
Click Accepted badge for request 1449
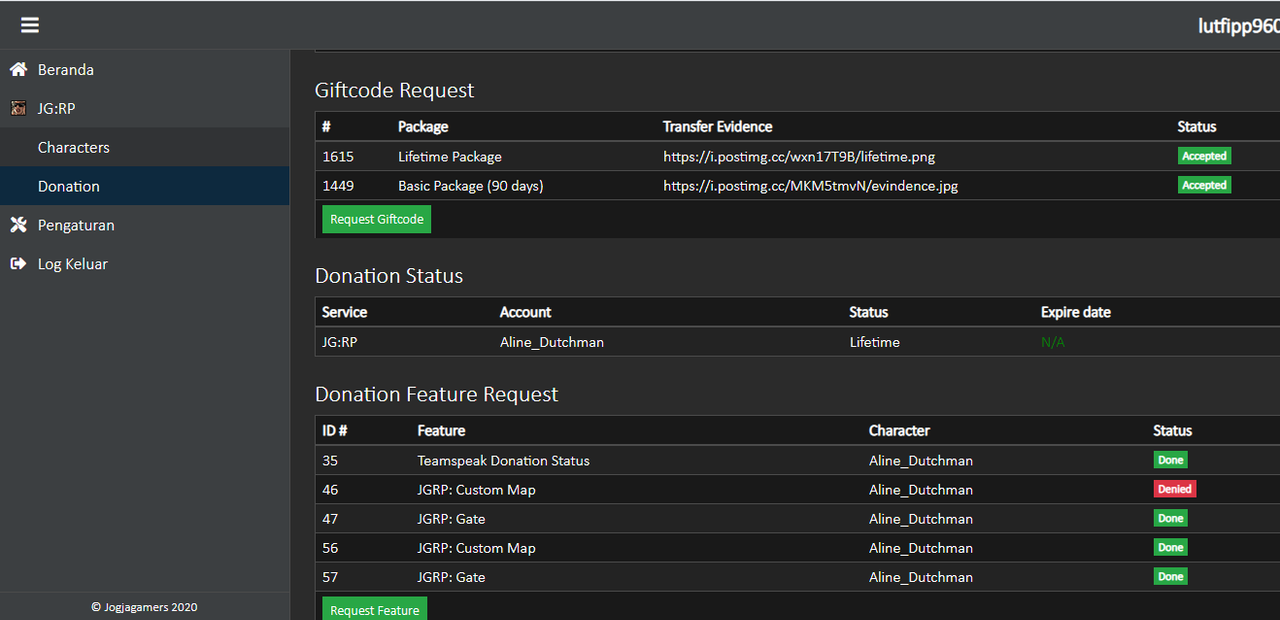(1204, 185)
